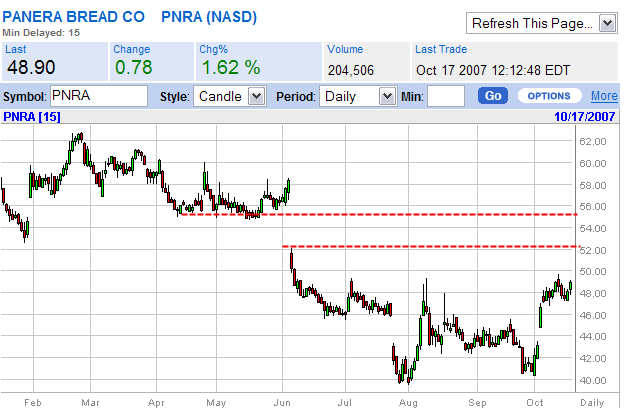The height and width of the screenshot is (408, 625).
Task: Click the 62.00 price axis label
Action: 593,142
